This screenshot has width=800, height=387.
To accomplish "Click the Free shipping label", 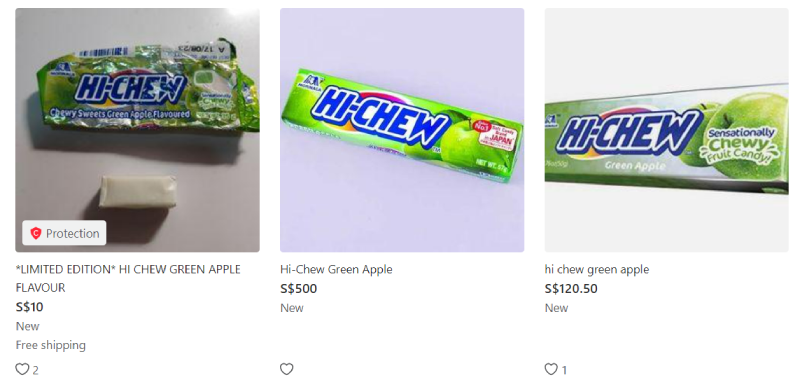I will click(51, 345).
